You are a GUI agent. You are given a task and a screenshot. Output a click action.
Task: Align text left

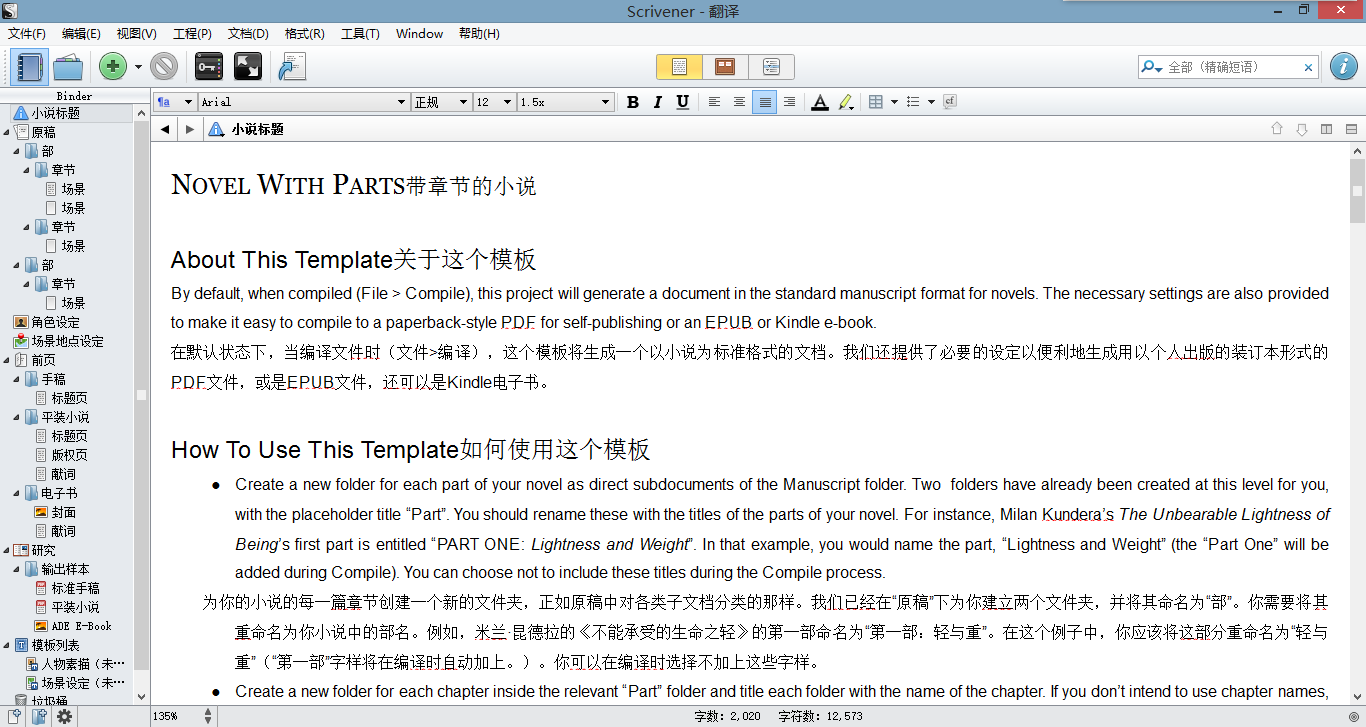click(714, 102)
